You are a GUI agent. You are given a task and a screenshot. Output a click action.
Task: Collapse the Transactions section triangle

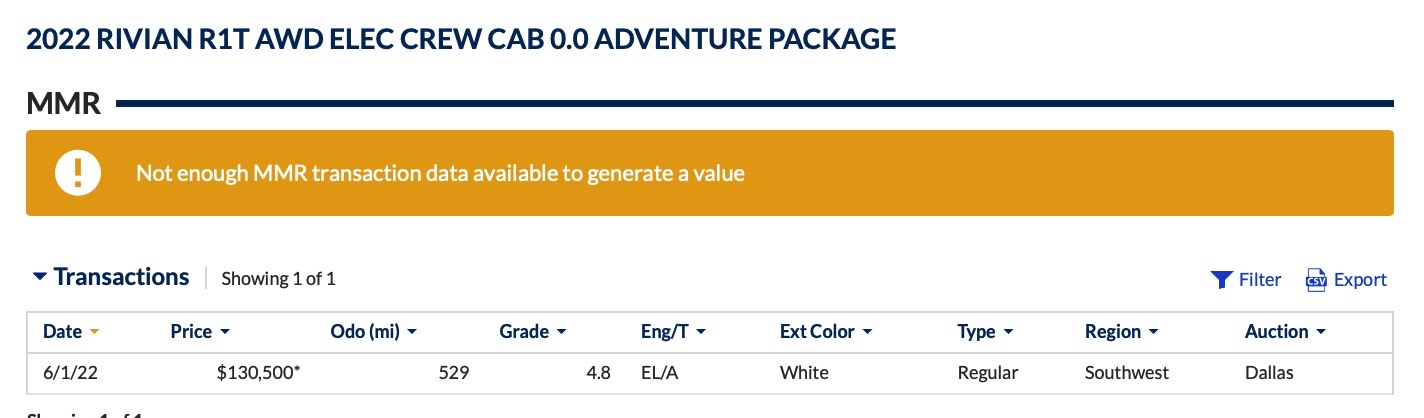pos(40,277)
